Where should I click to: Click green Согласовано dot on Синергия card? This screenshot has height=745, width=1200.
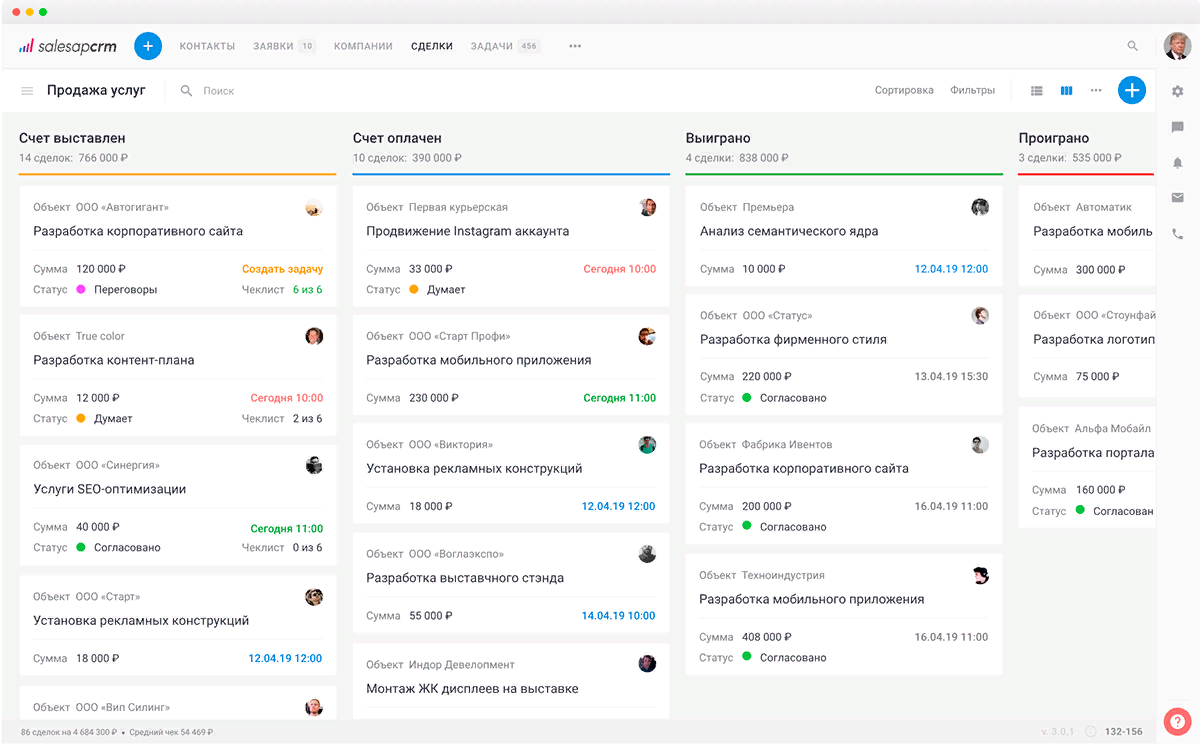pyautogui.click(x=81, y=547)
